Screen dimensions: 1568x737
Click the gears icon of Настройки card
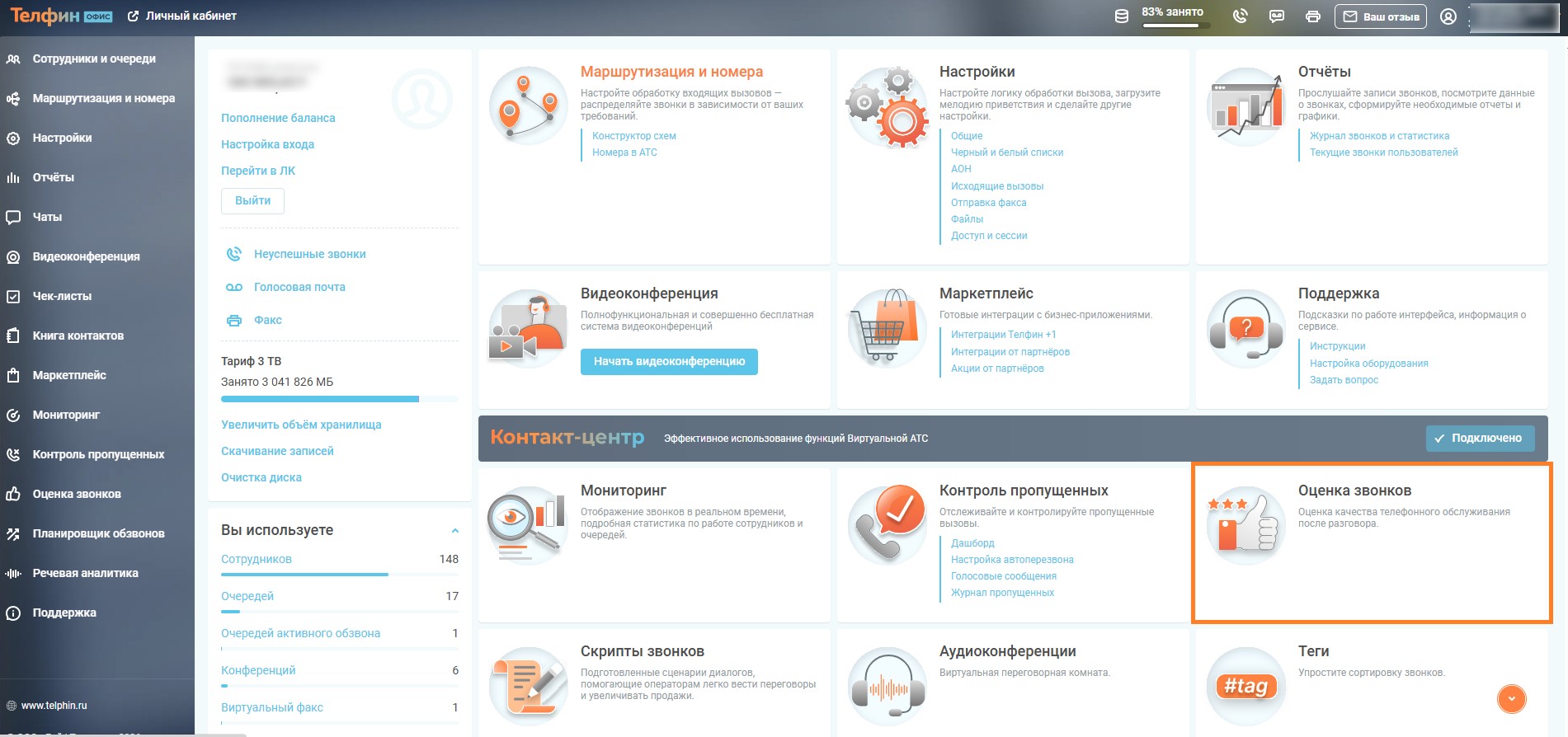[x=888, y=107]
